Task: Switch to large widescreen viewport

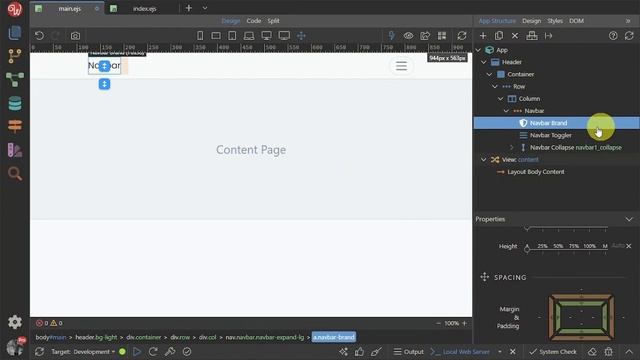Action: pos(284,36)
